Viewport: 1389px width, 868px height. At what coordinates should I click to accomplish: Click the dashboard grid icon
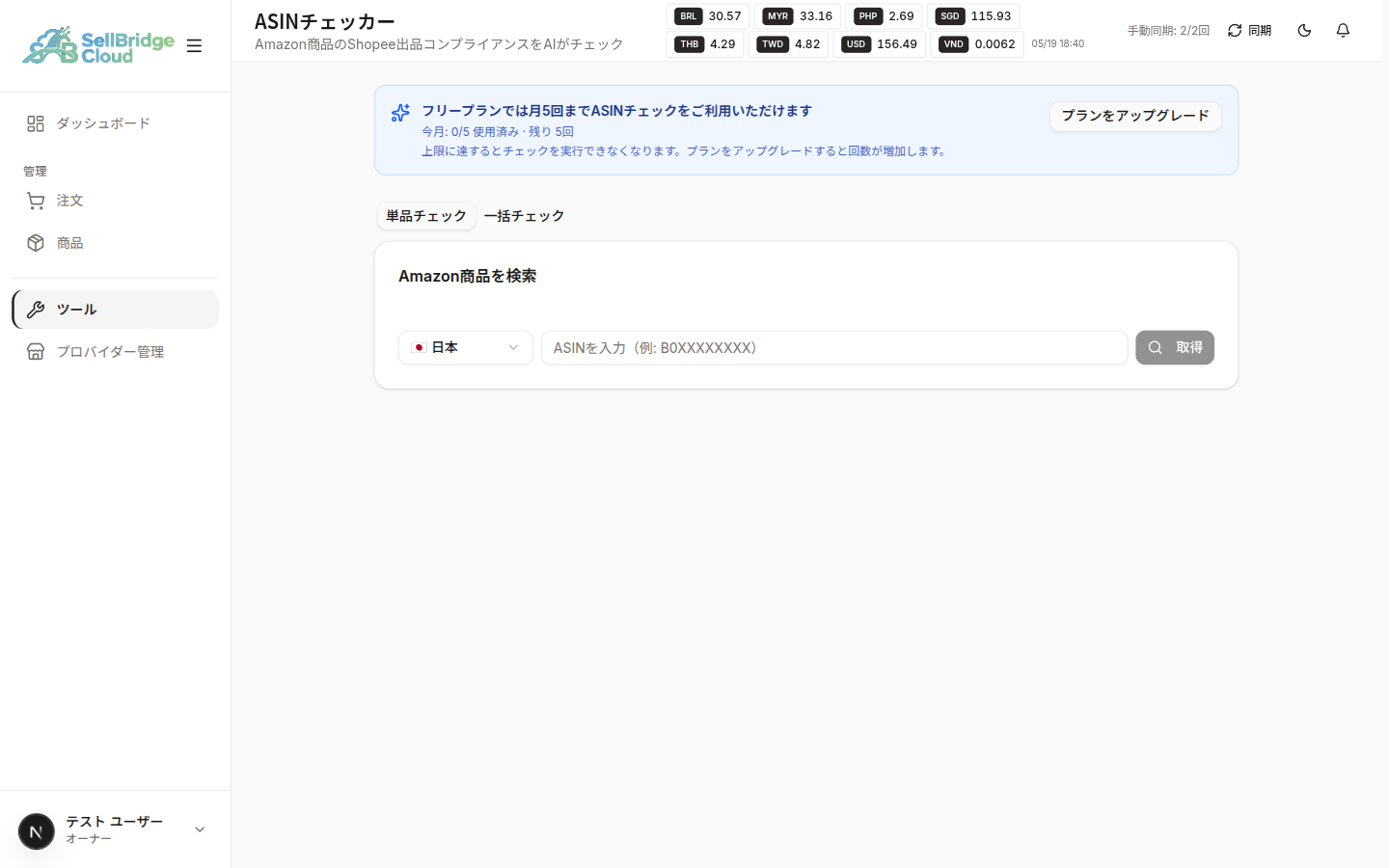36,123
